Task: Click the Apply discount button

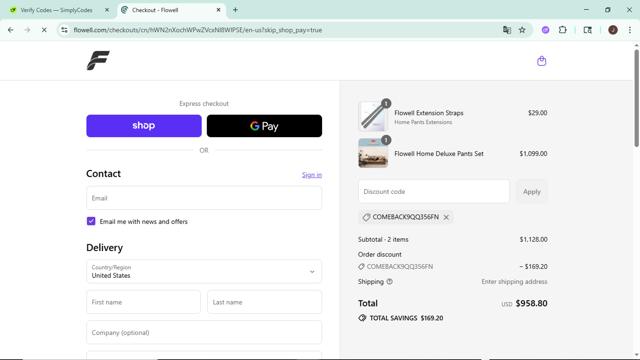Action: tap(531, 191)
